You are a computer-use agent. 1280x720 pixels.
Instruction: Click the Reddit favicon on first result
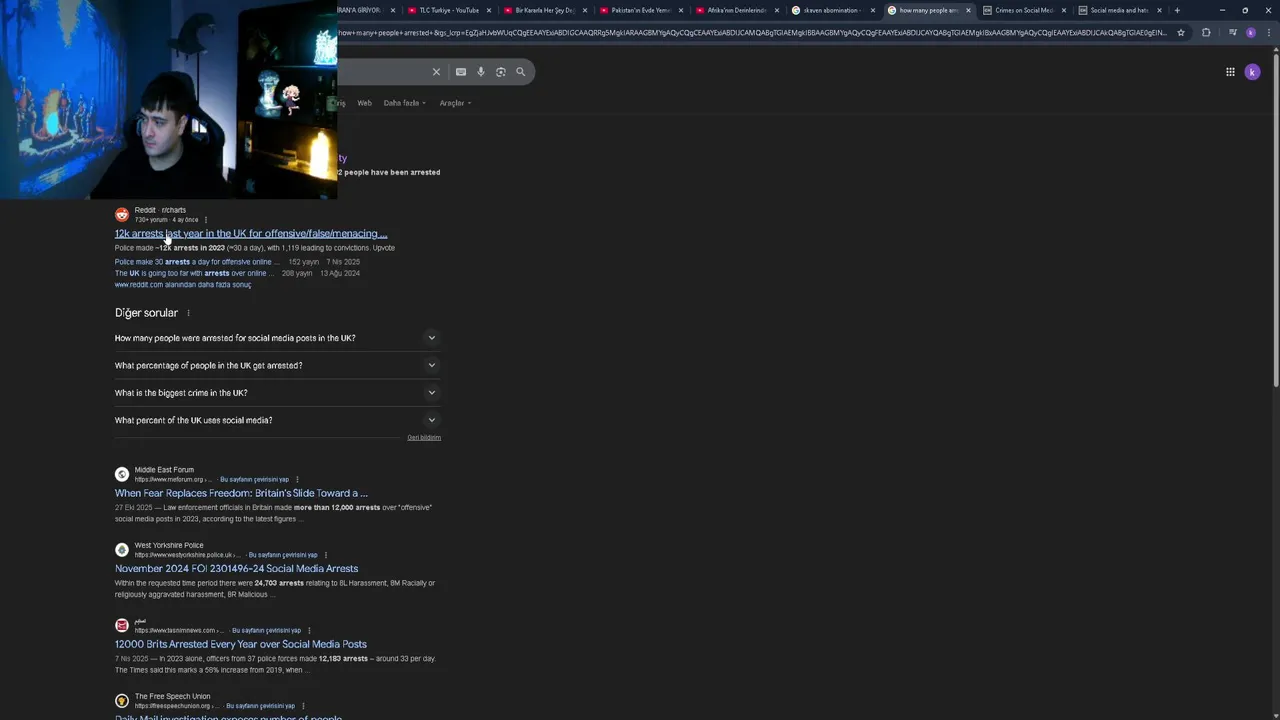point(122,215)
